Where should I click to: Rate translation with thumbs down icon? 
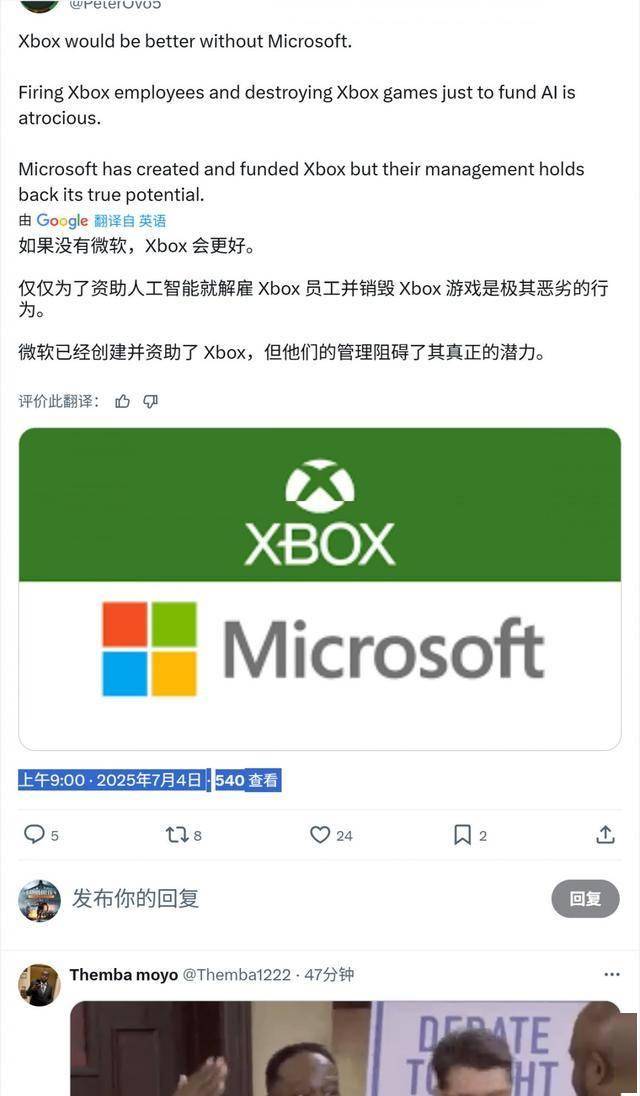click(x=150, y=401)
